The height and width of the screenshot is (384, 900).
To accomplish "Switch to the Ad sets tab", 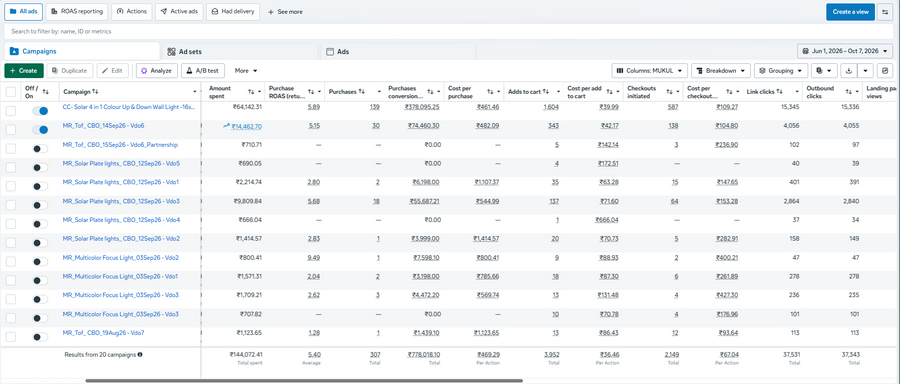I will pos(239,52).
